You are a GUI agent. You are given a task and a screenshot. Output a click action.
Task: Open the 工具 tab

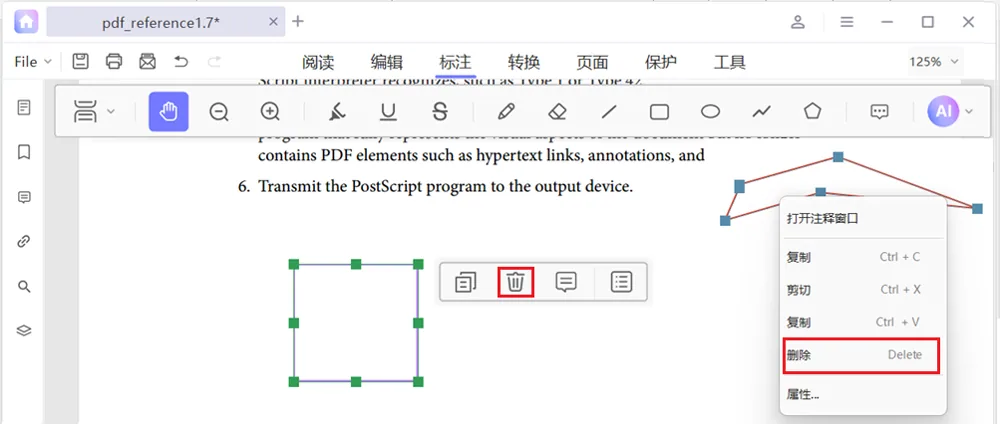[x=730, y=62]
